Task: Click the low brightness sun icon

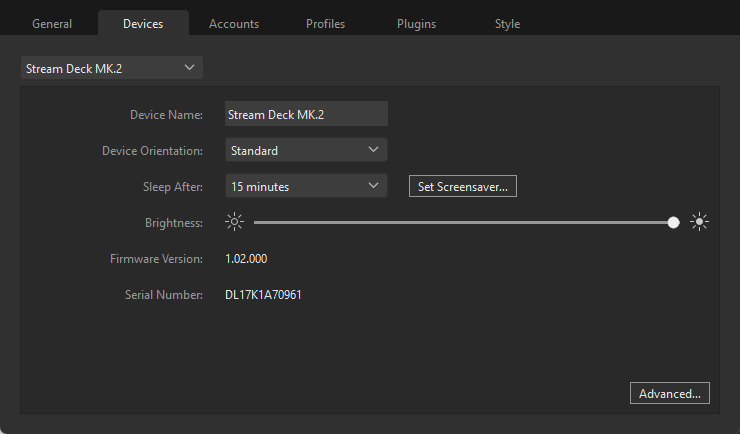Action: click(x=234, y=222)
